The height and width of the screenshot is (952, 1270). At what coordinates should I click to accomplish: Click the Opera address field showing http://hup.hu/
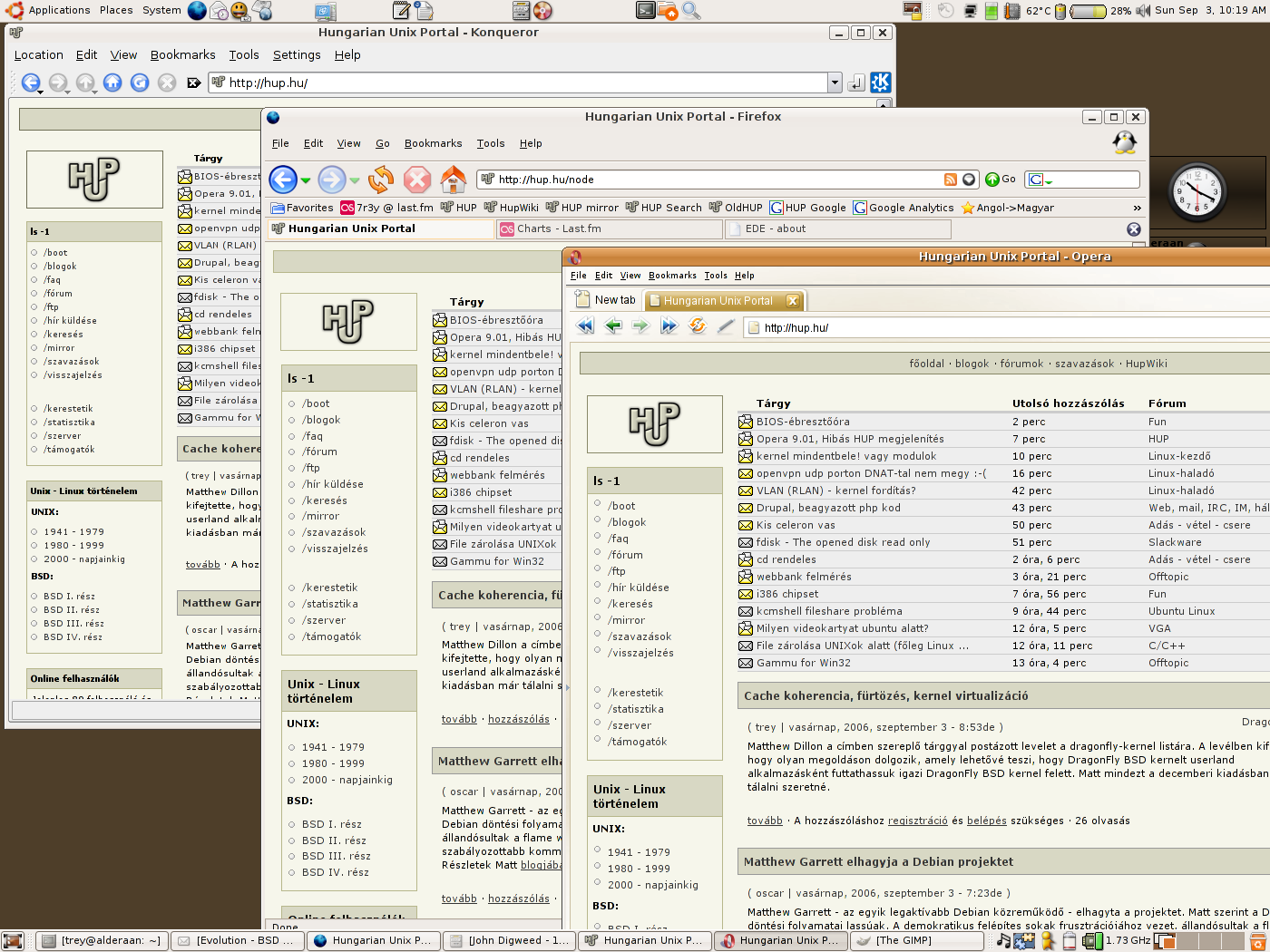(1007, 328)
